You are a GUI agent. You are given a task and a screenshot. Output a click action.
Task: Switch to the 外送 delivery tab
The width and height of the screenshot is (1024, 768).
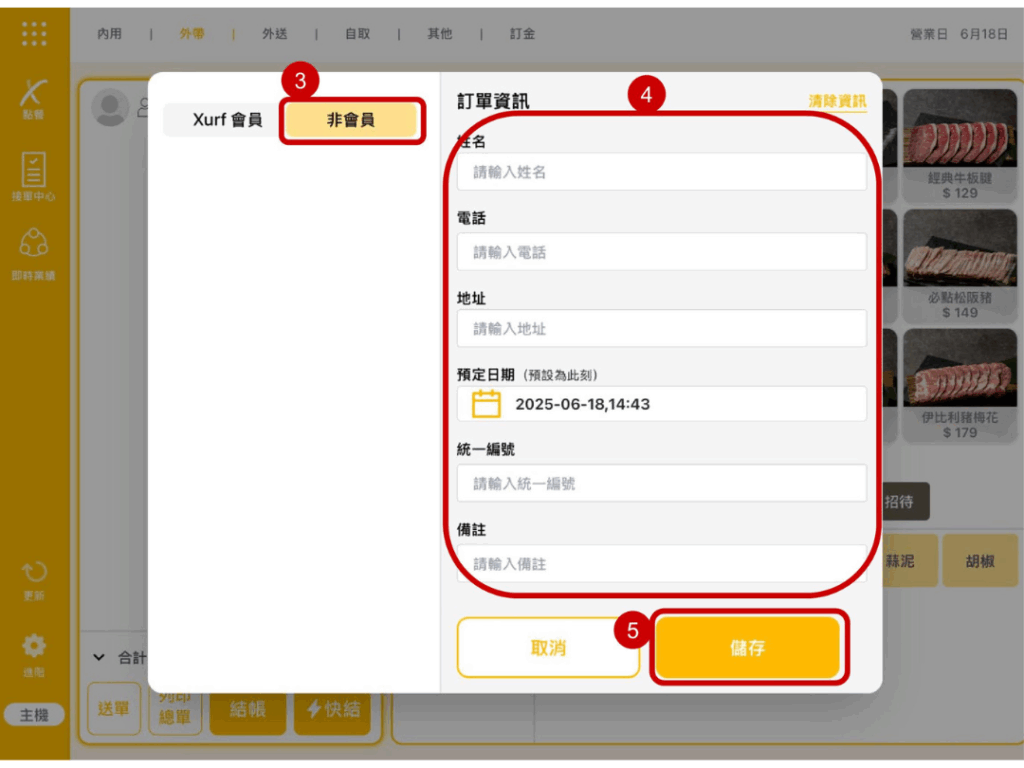coord(274,33)
